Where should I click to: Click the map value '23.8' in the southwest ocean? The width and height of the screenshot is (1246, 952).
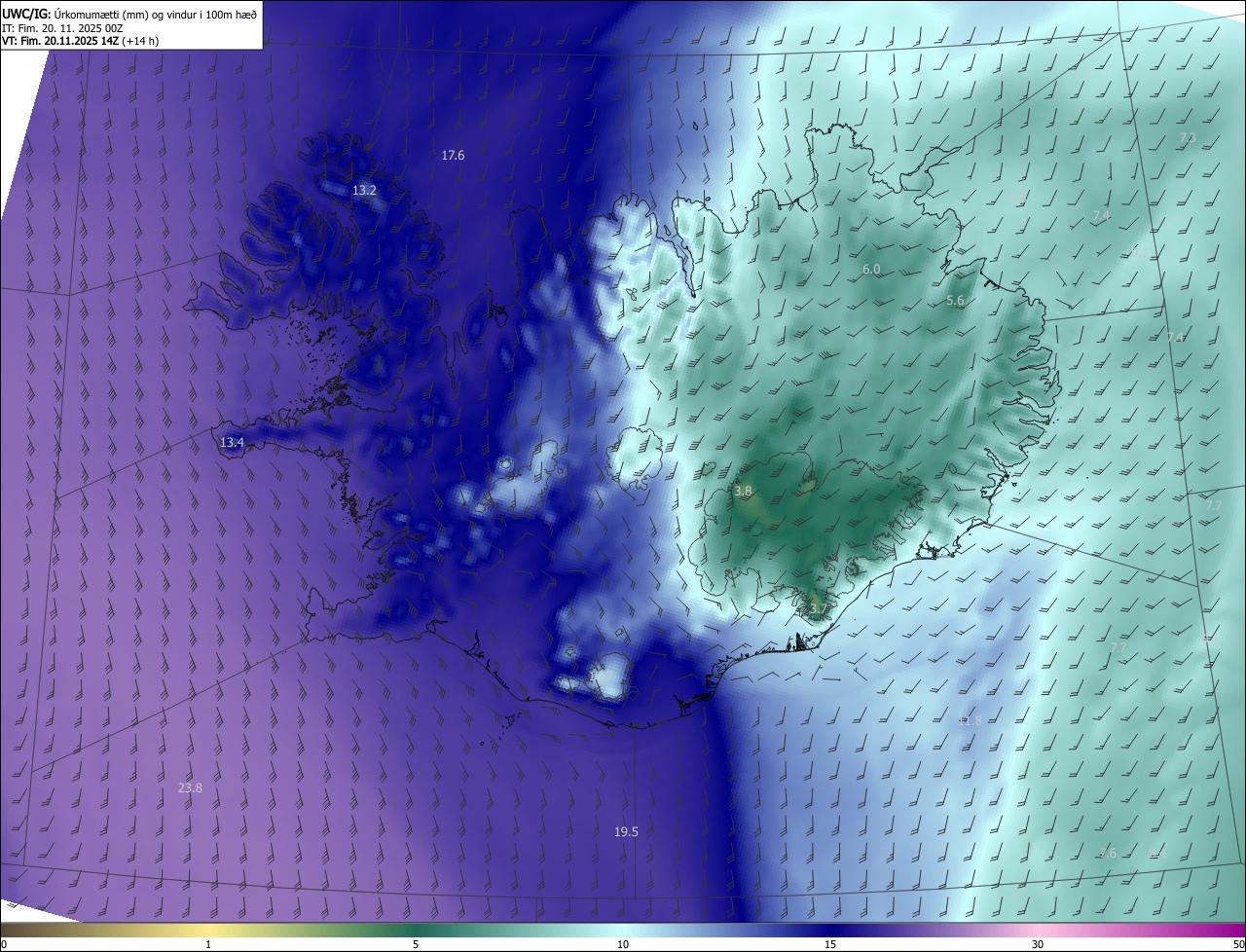[190, 787]
